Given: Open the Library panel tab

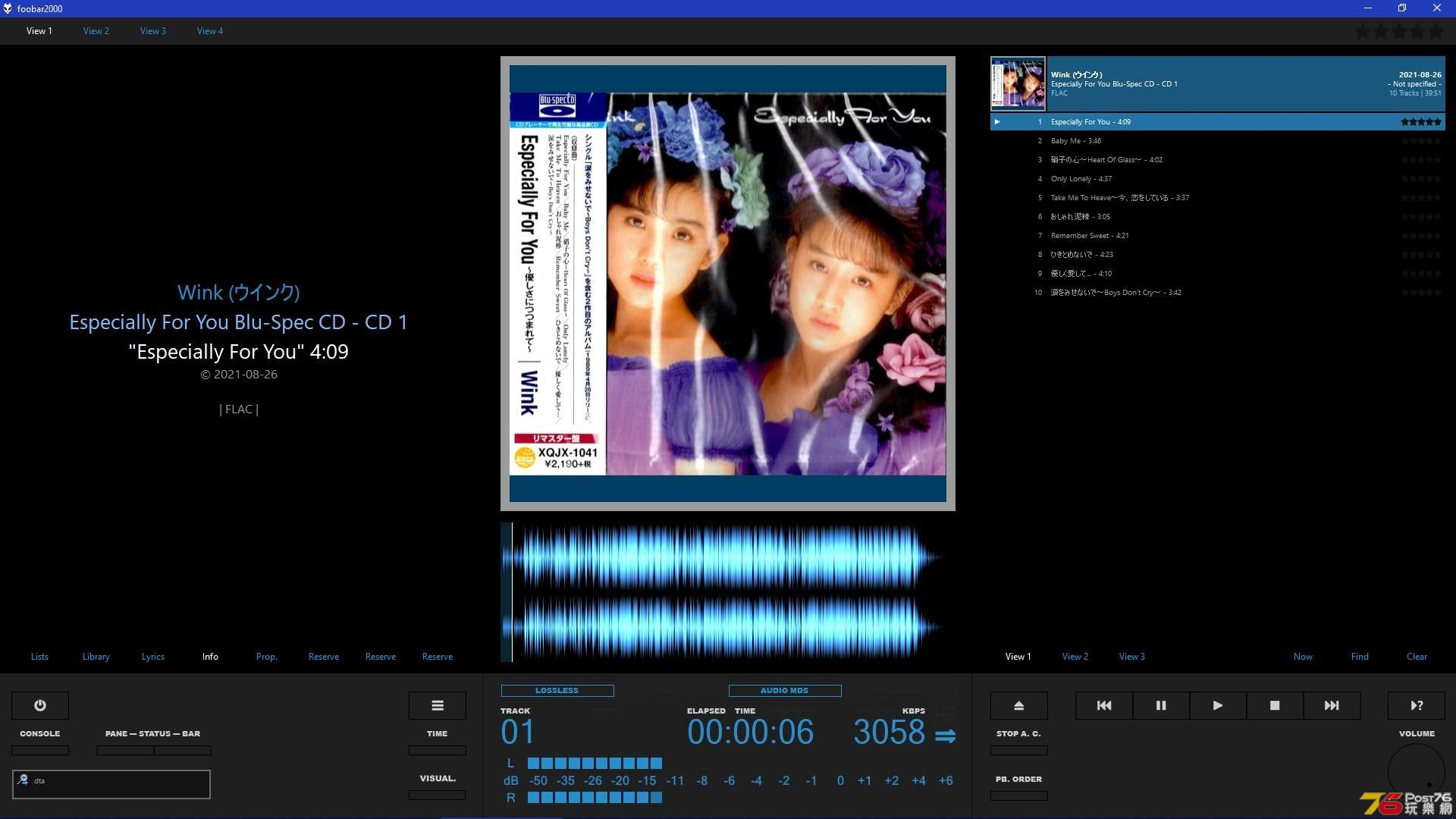Looking at the screenshot, I should tap(96, 657).
